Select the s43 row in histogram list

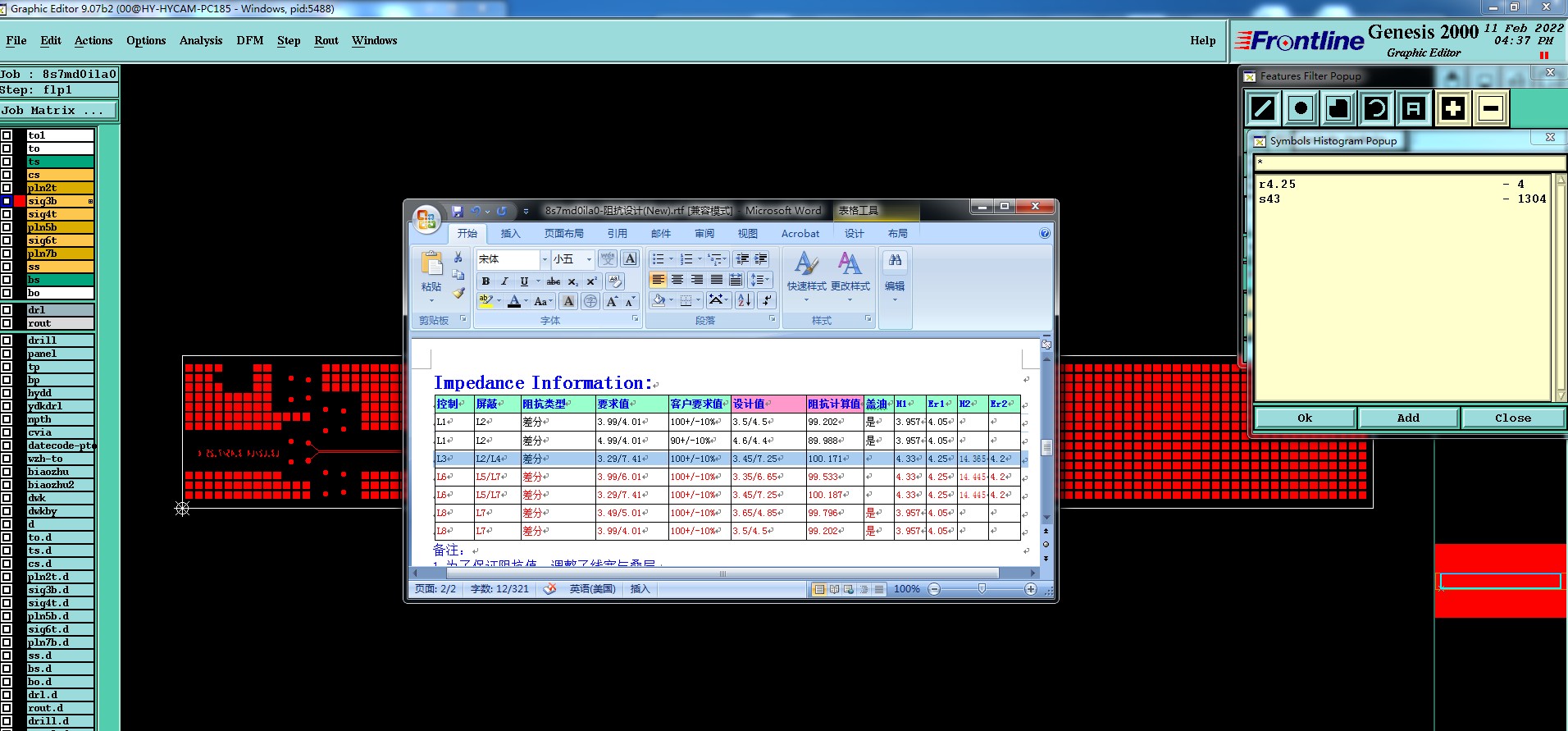pyautogui.click(x=1402, y=199)
